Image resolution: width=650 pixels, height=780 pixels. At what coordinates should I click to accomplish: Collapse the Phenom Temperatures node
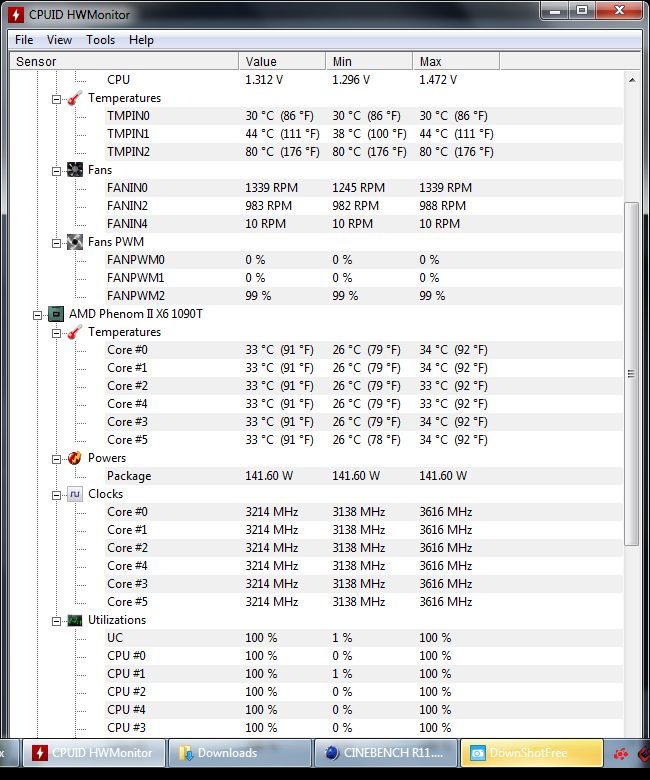pyautogui.click(x=56, y=333)
